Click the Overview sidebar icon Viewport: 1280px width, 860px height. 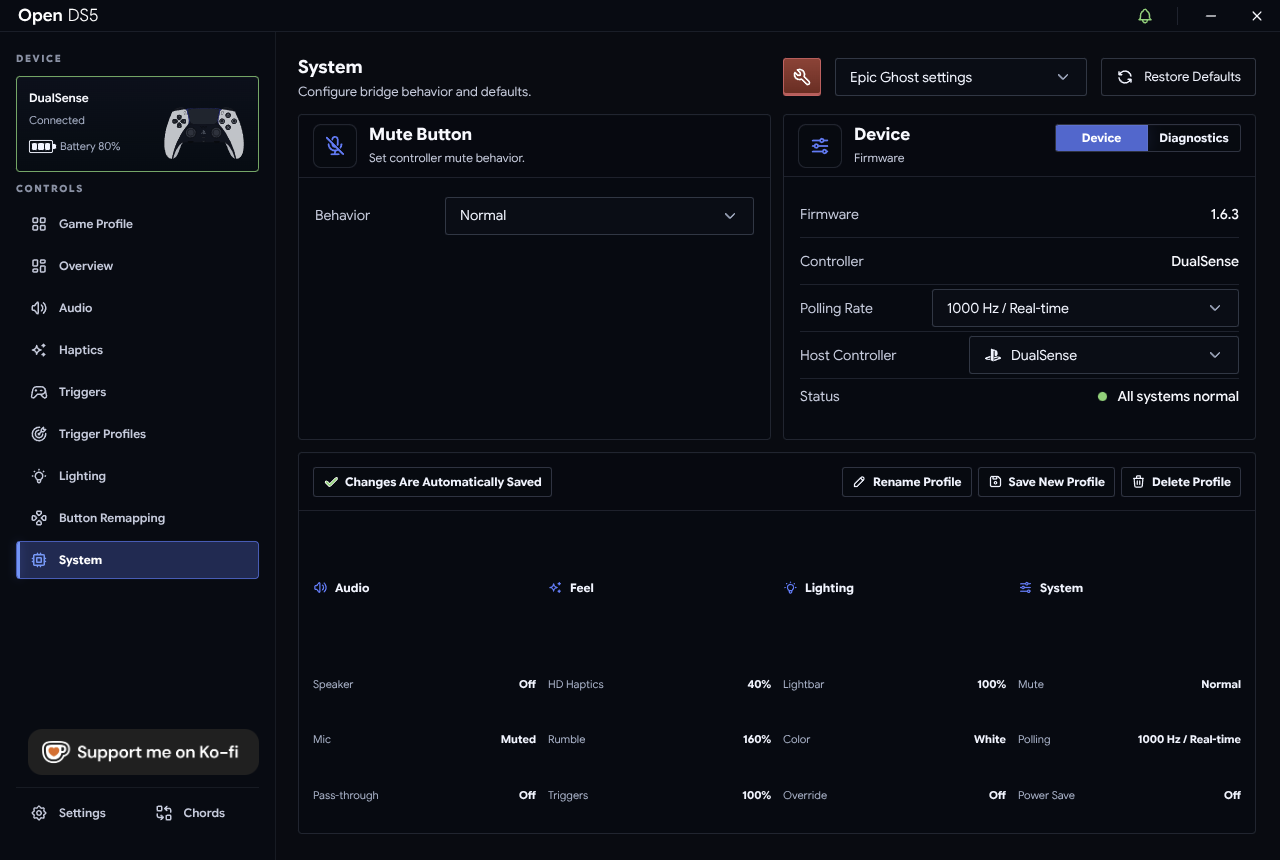[39, 266]
